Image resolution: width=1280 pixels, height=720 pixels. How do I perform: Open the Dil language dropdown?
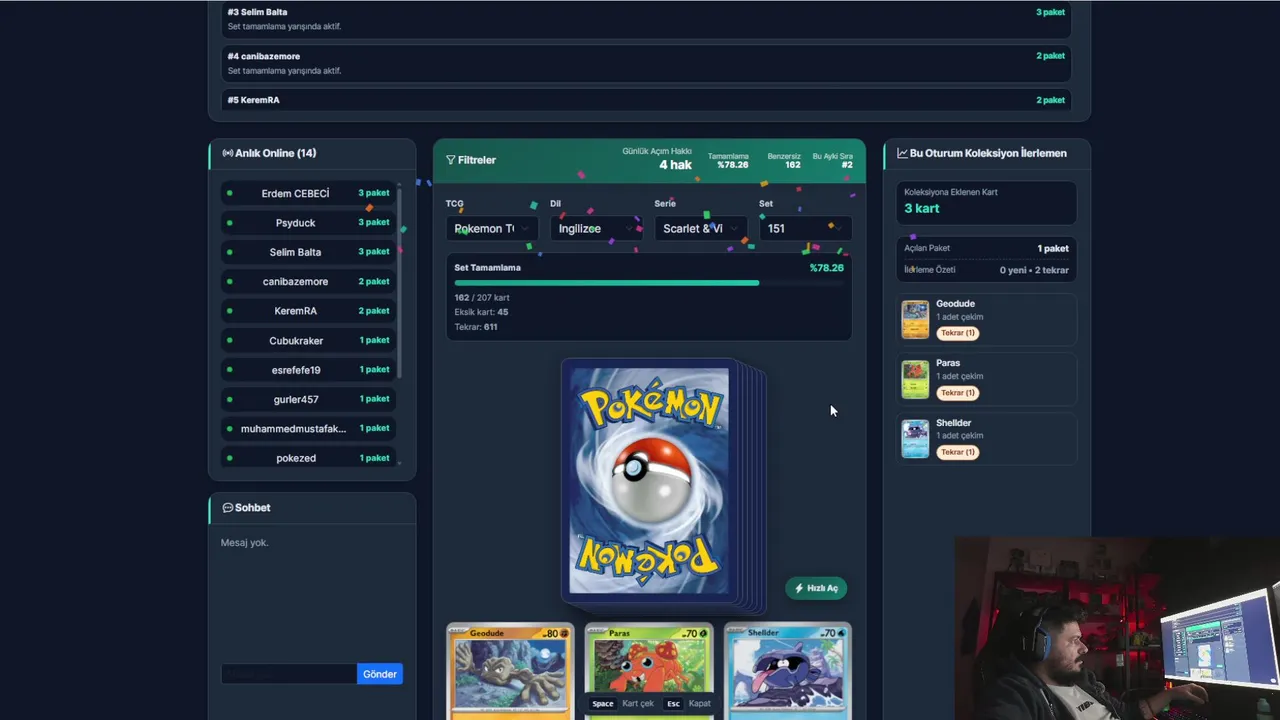[595, 229]
